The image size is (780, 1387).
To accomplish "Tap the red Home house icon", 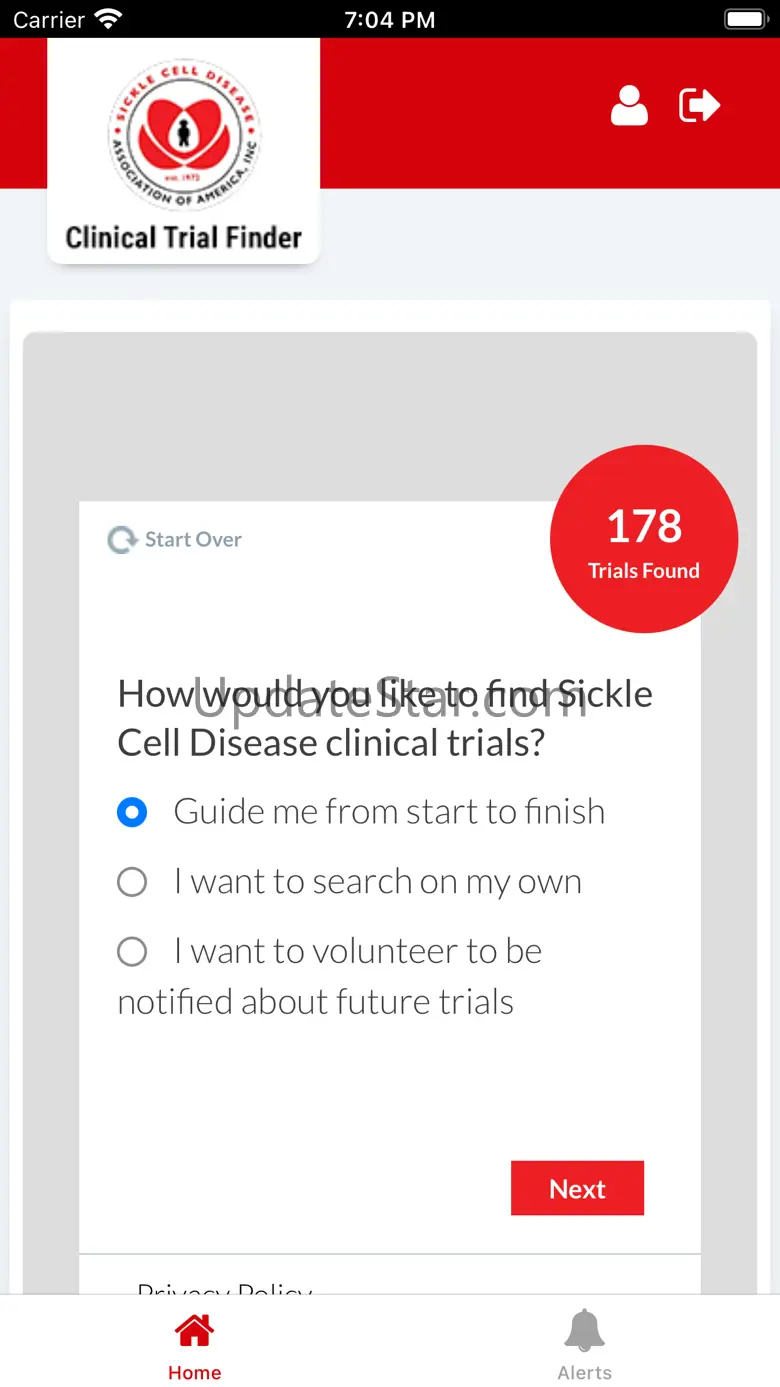I will (x=194, y=1331).
